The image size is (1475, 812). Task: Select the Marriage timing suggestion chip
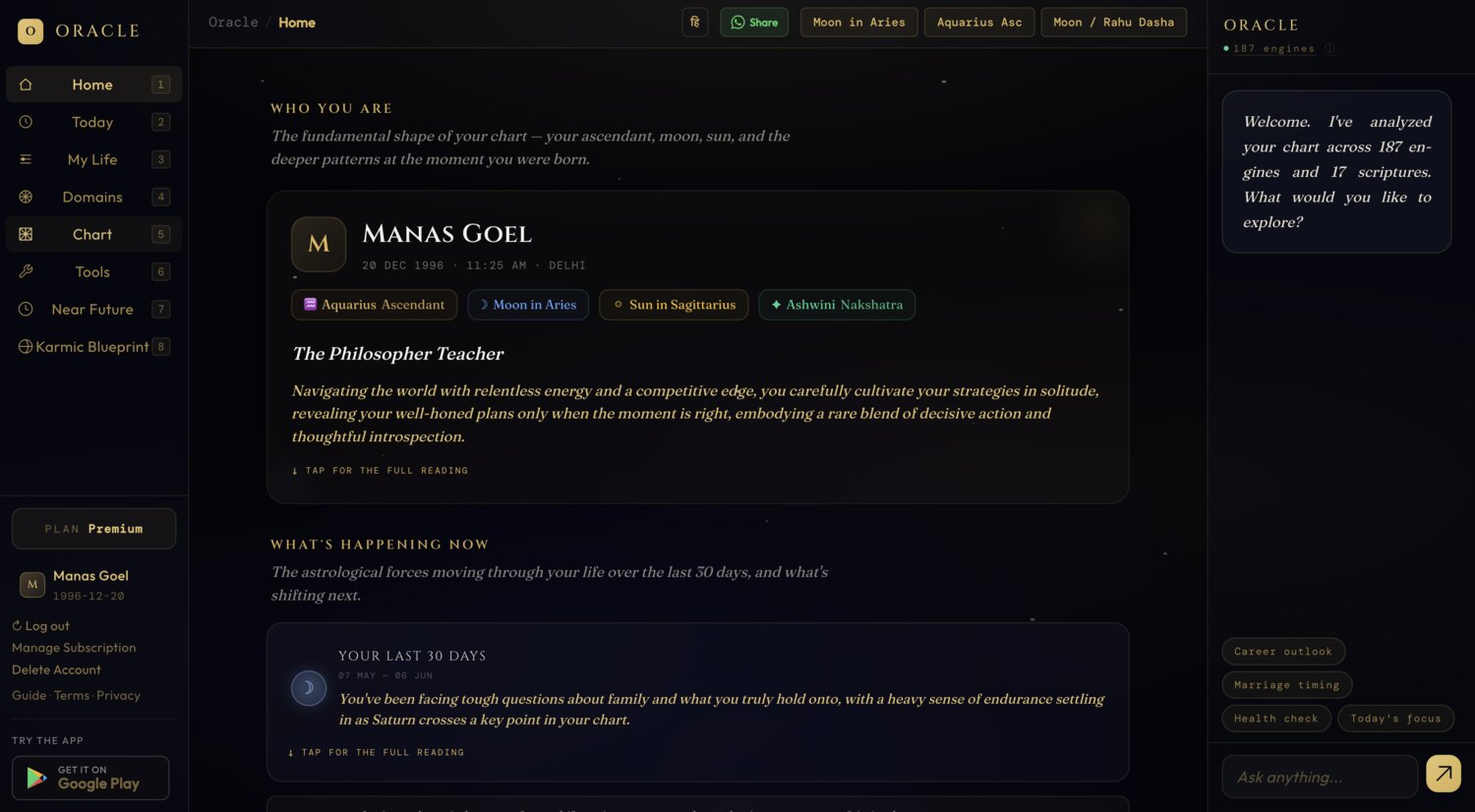[1287, 684]
